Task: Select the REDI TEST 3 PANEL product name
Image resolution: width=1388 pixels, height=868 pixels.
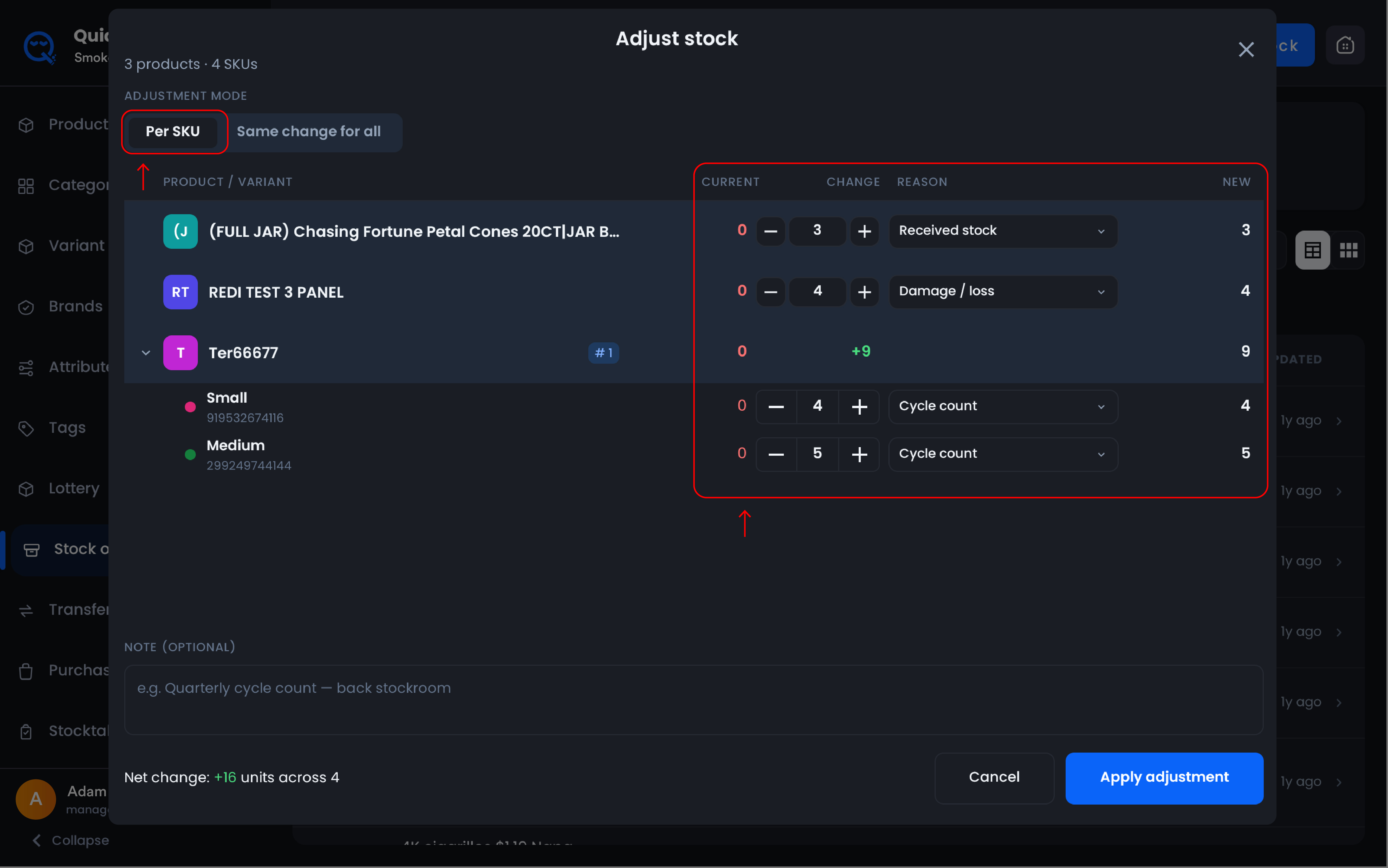Action: coord(276,292)
